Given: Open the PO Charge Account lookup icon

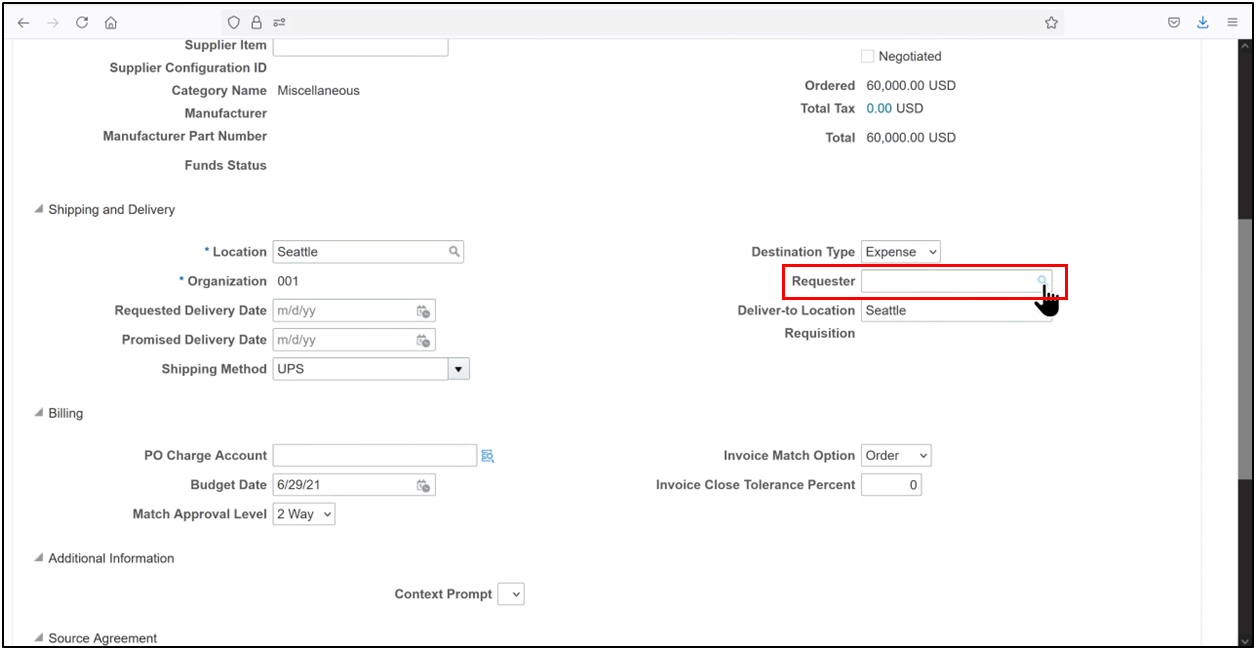Looking at the screenshot, I should 487,455.
